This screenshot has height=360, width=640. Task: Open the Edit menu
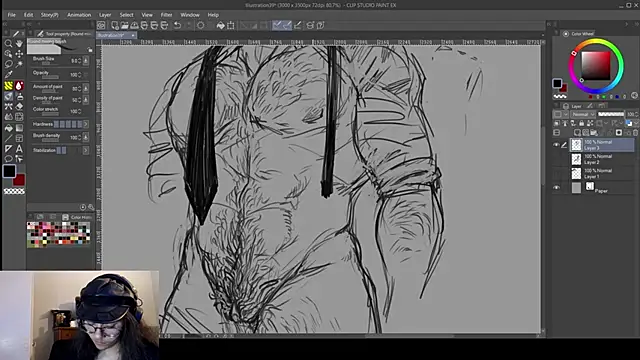pyautogui.click(x=28, y=15)
